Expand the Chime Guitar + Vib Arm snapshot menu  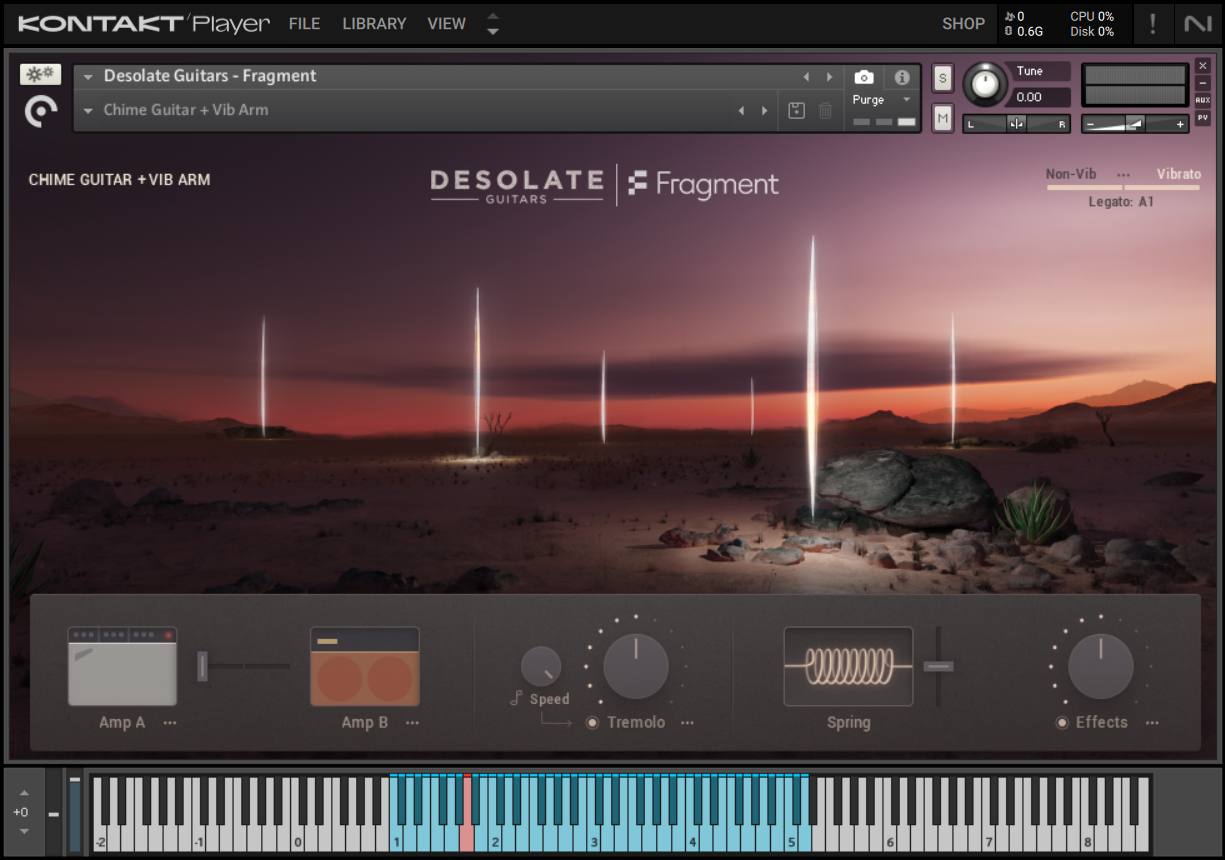[88, 111]
